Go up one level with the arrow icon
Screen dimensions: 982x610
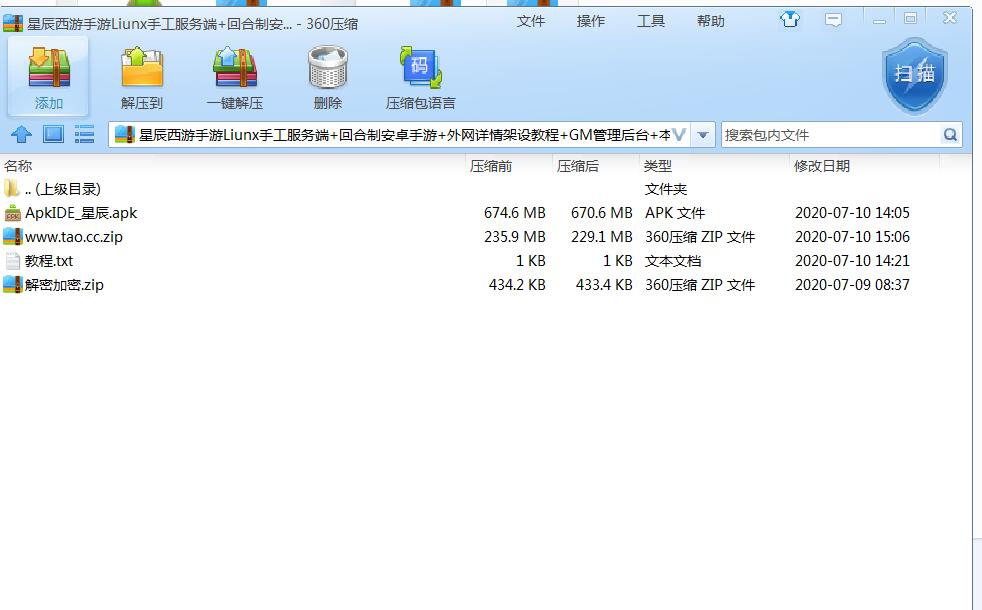22,135
